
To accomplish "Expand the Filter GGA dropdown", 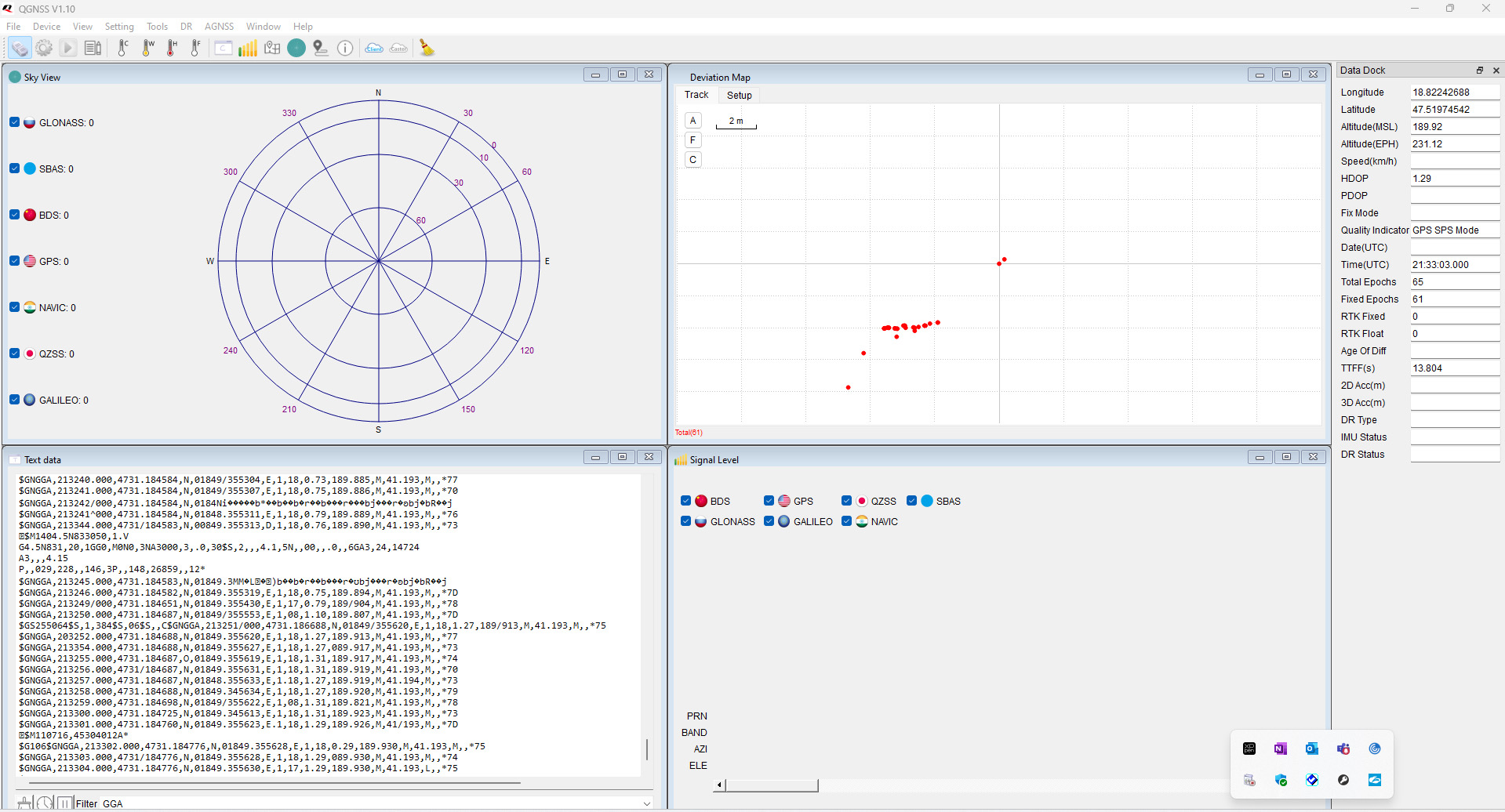I will (x=646, y=803).
